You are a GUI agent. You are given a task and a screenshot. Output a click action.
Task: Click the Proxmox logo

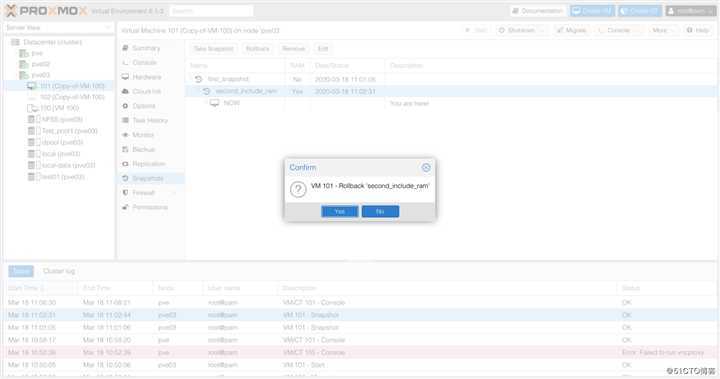(46, 11)
